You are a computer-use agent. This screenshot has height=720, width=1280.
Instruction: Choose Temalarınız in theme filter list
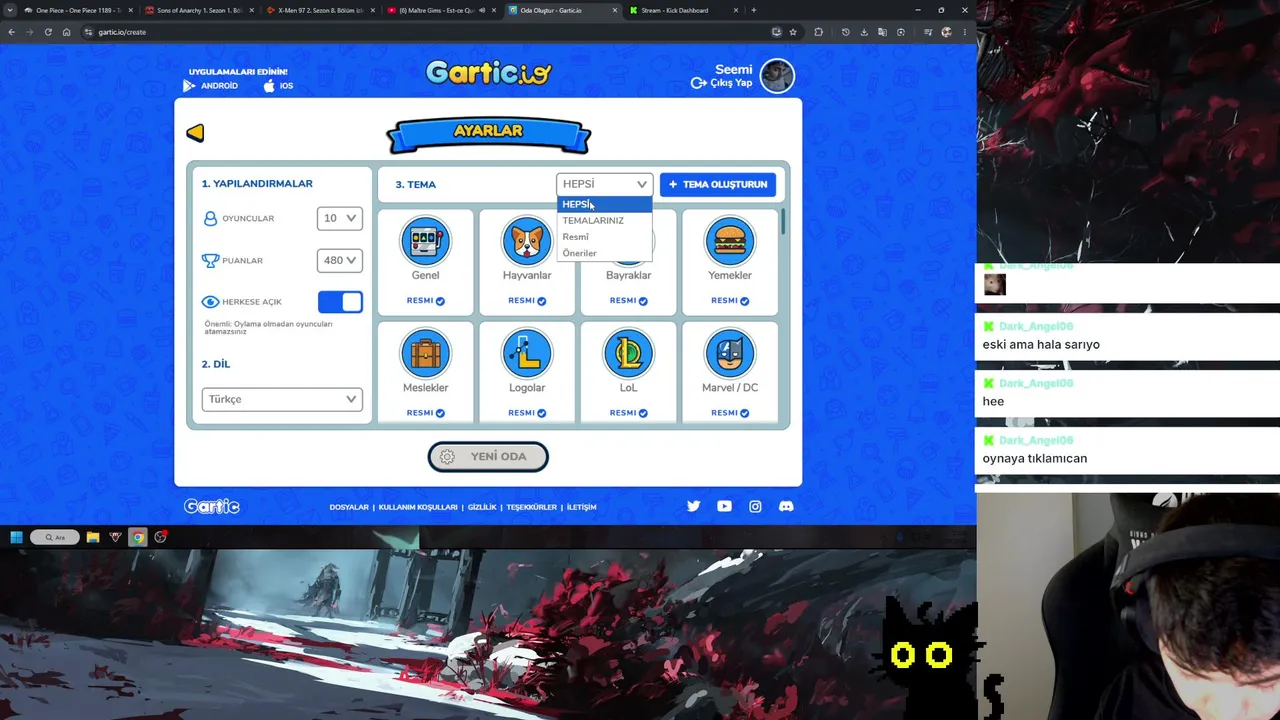coord(604,220)
